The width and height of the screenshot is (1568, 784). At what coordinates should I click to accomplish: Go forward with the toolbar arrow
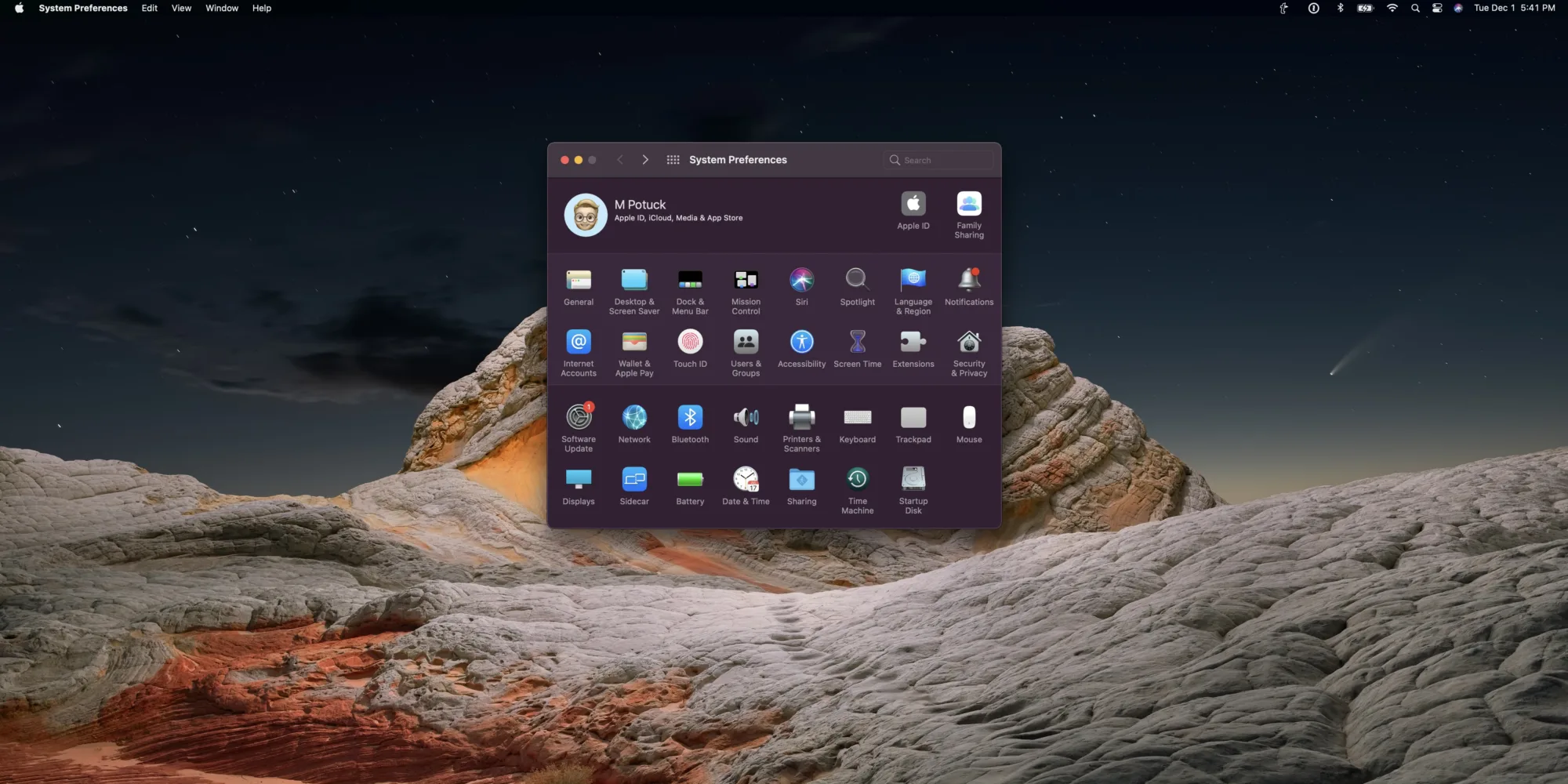[645, 160]
